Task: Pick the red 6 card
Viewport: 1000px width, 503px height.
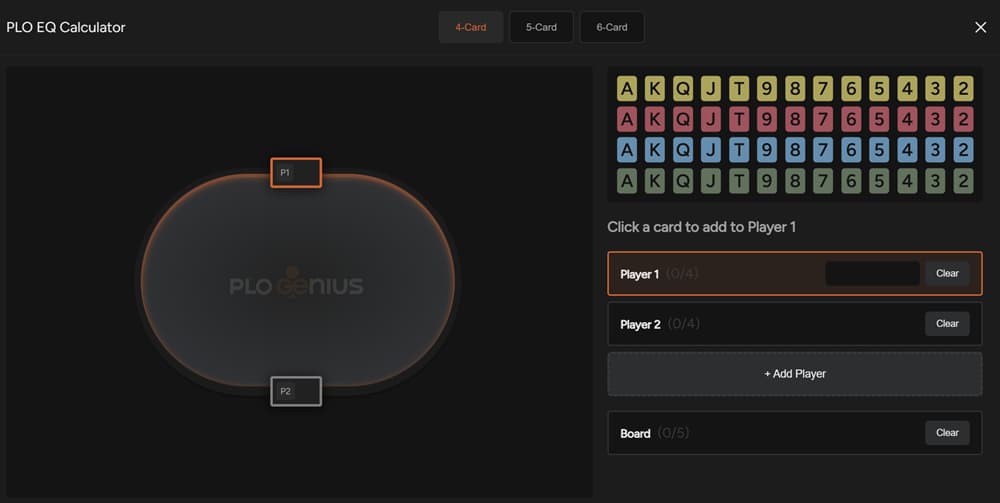Action: 851,119
